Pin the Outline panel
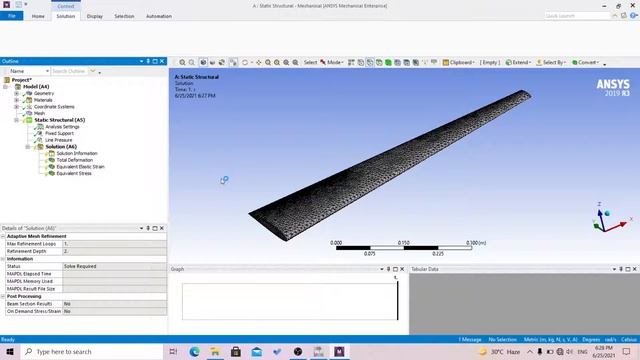This screenshot has height=360, width=640. (148, 61)
